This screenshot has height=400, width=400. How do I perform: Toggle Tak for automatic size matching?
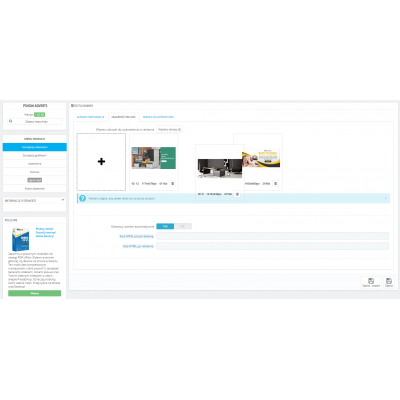(165, 226)
